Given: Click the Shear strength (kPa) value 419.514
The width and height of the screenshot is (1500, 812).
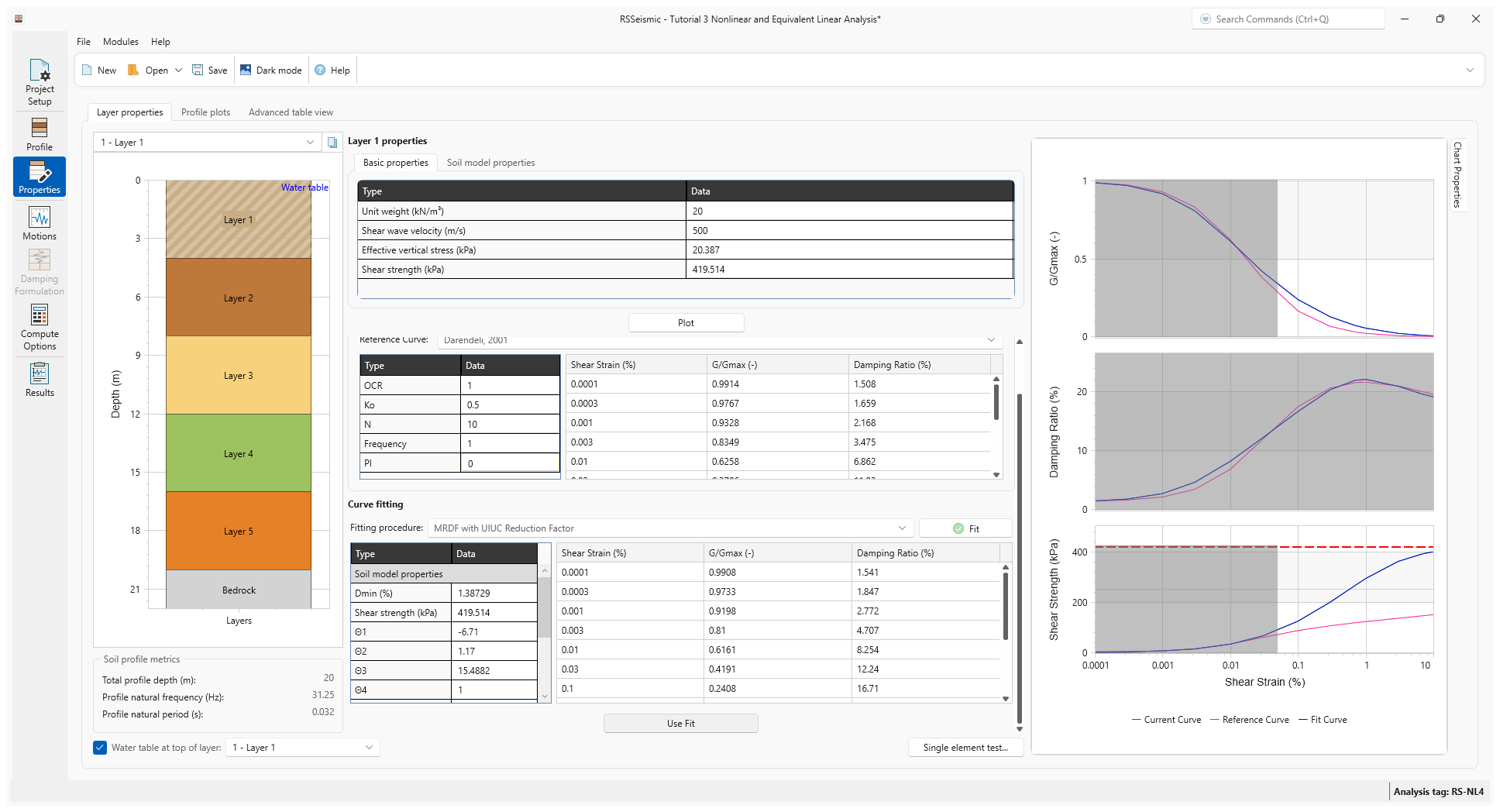Looking at the screenshot, I should 850,270.
